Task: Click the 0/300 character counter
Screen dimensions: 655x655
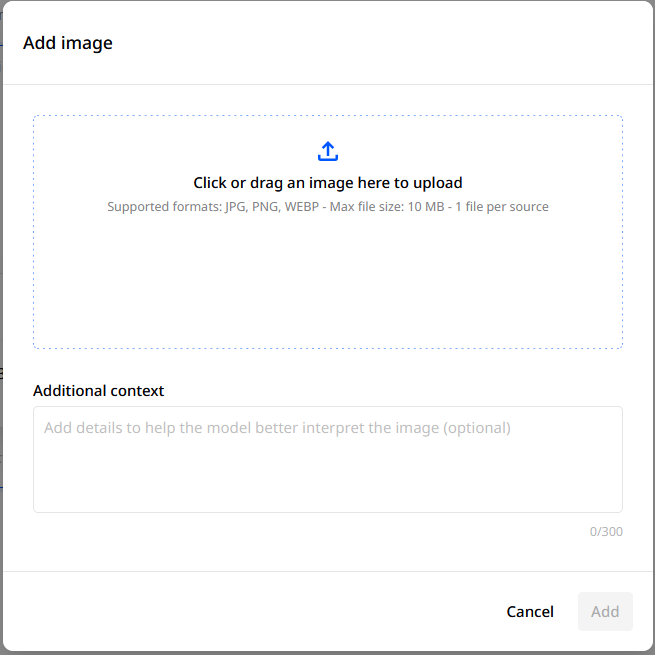Action: (x=606, y=532)
